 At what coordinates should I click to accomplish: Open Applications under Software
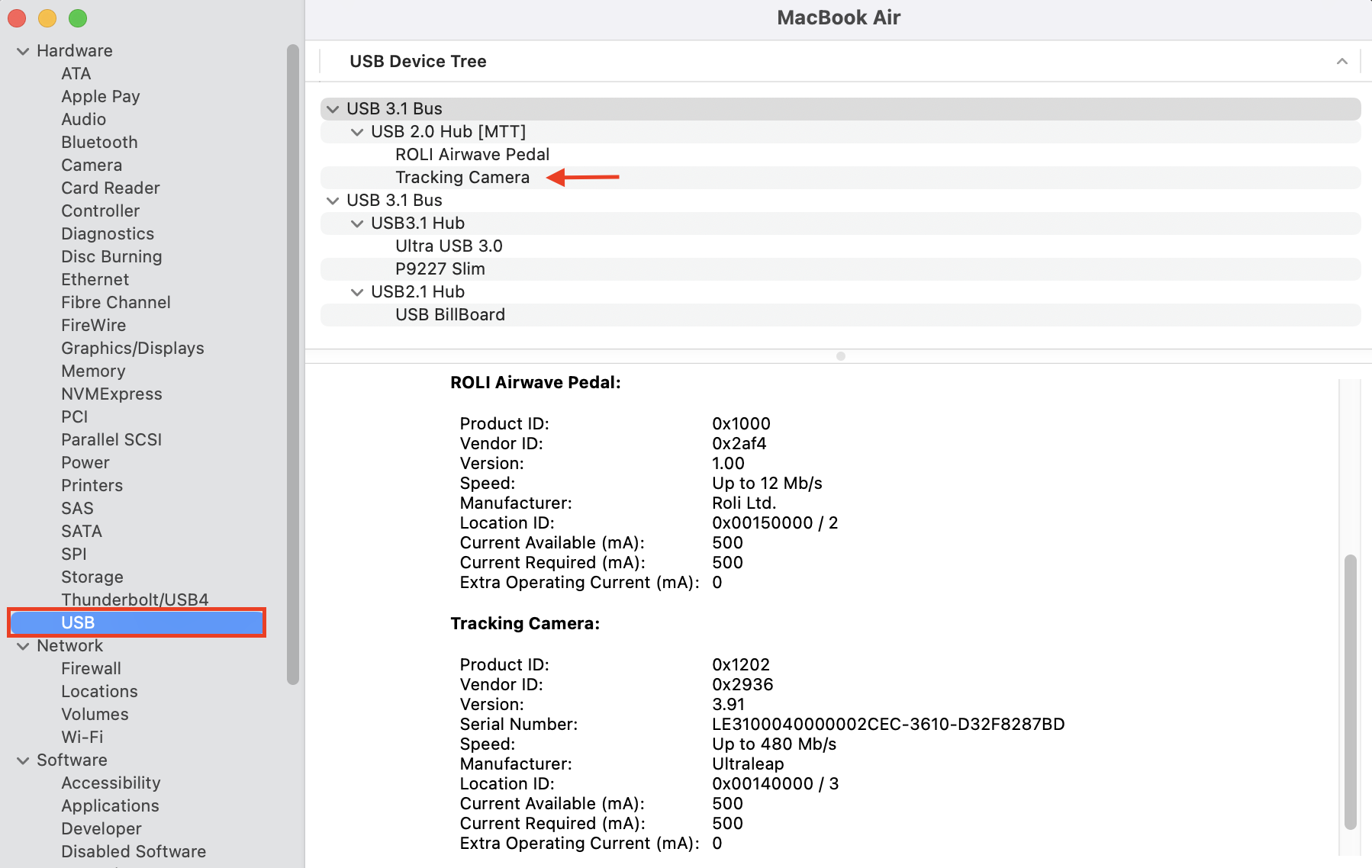111,805
